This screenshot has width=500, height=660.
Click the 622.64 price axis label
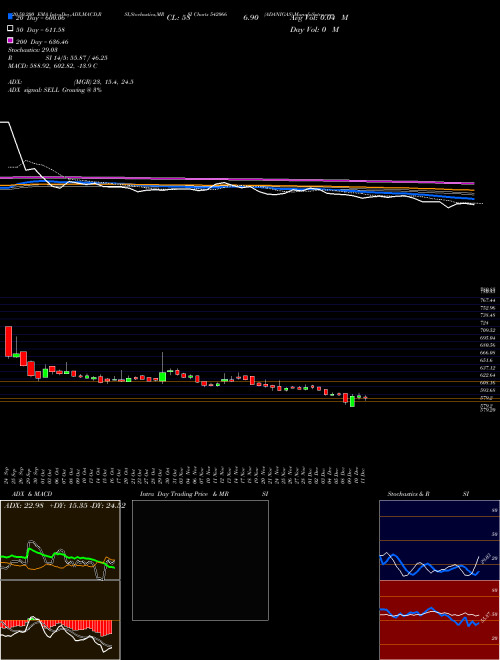(488, 375)
